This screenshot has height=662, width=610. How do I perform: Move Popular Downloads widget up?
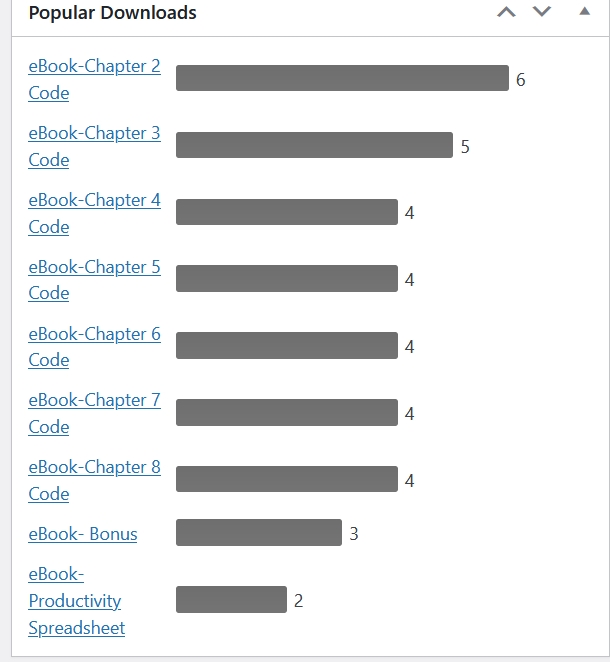point(506,13)
